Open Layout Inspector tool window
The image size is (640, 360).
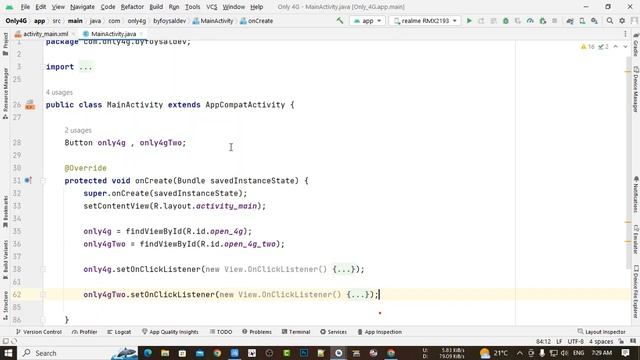602,332
